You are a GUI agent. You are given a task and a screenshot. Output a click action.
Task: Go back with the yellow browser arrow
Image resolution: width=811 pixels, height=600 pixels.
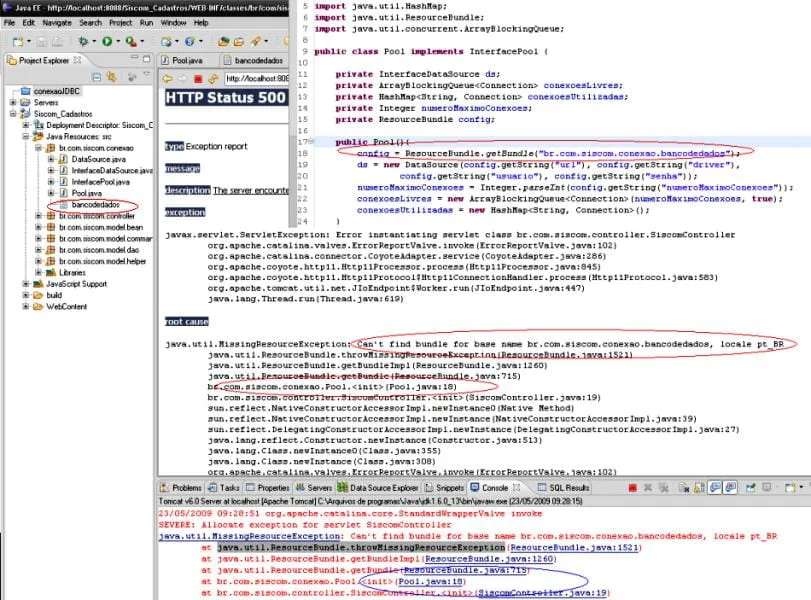click(167, 79)
